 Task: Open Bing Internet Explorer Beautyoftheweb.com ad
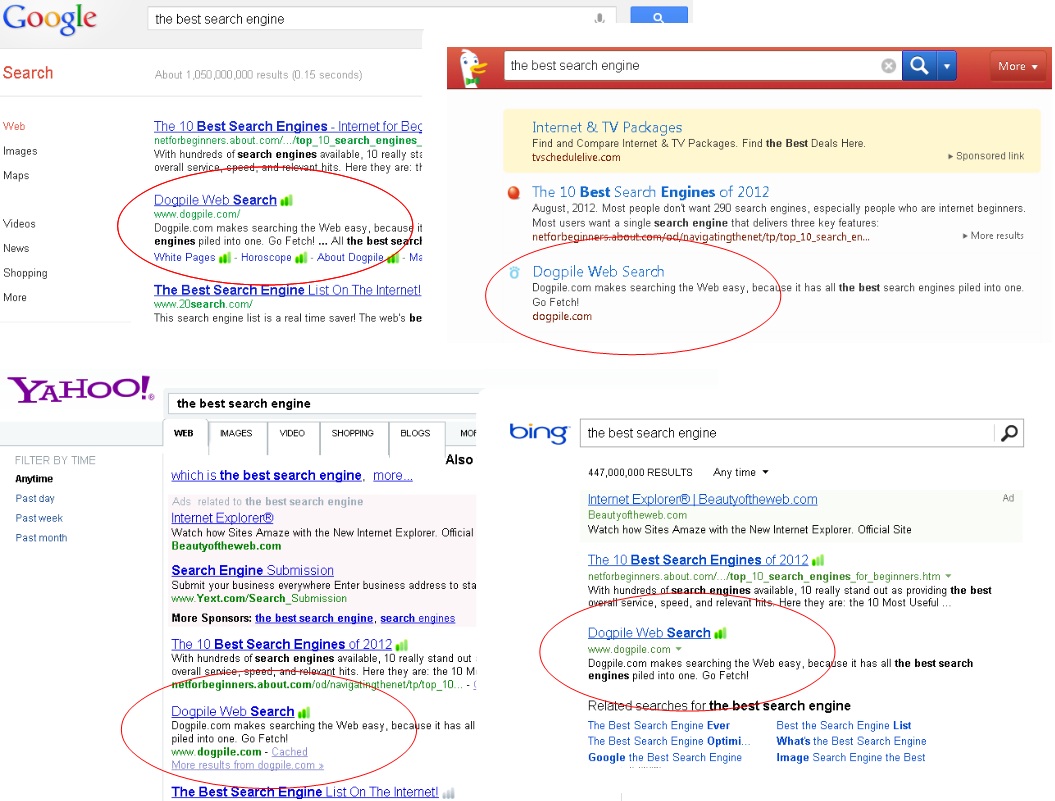[702, 499]
